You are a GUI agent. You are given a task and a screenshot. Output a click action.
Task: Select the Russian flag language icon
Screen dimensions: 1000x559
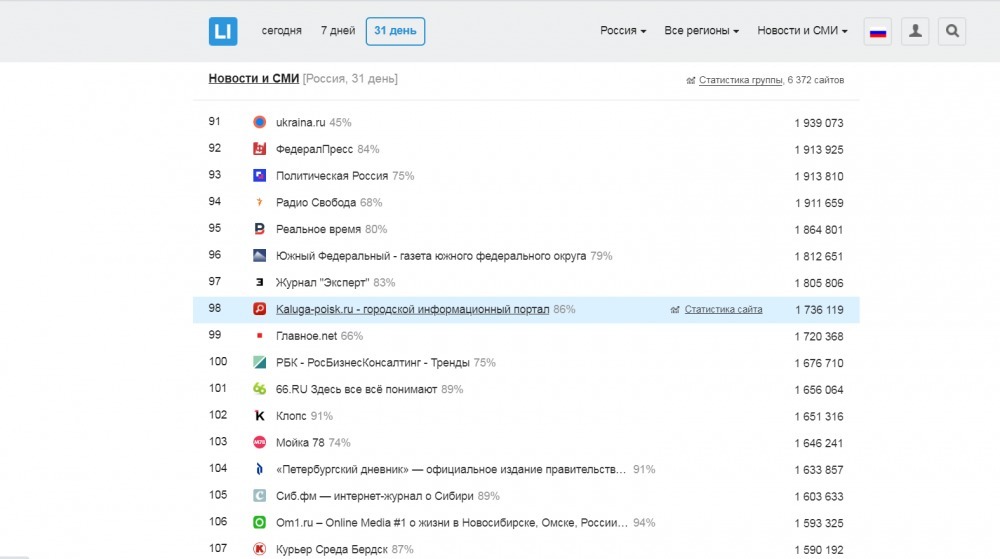coord(878,31)
